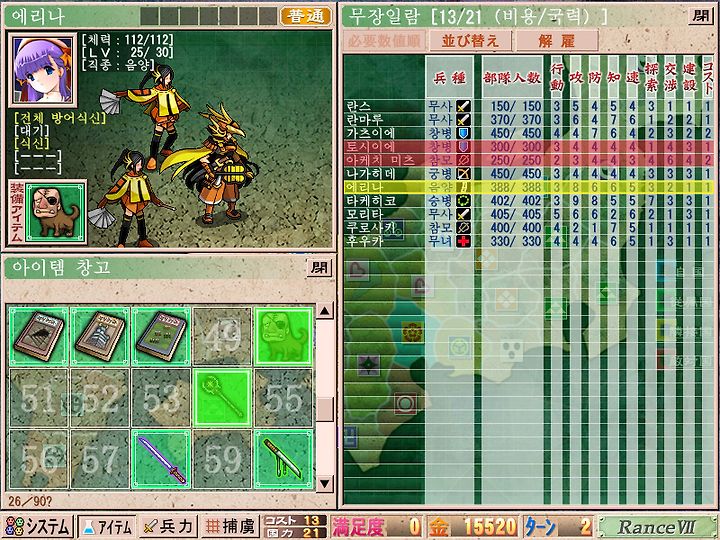Click the 解雇 dismiss button
Screen dimensions: 720x540
(x=557, y=41)
